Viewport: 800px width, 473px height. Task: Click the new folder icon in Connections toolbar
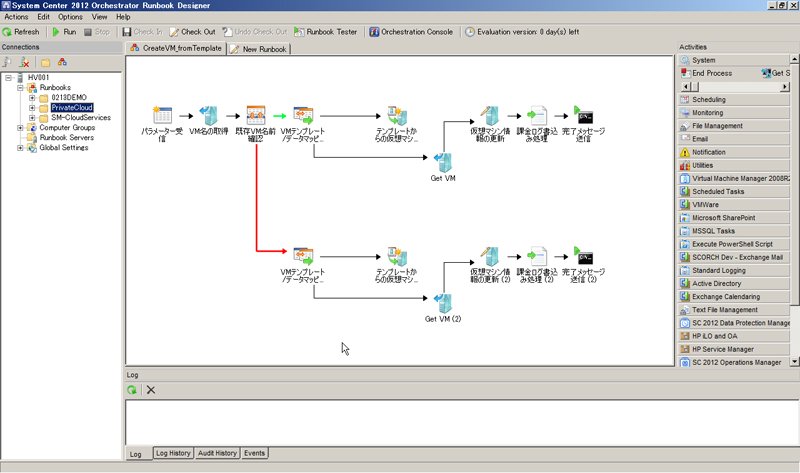coord(45,62)
